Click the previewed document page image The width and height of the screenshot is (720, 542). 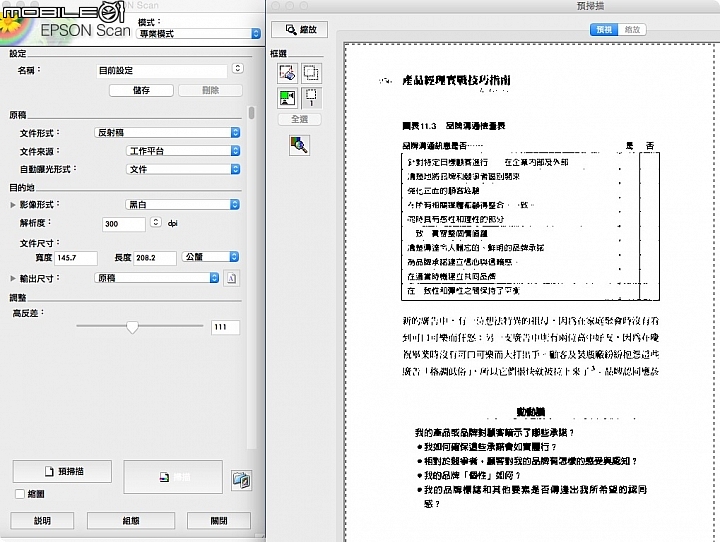click(x=532, y=293)
